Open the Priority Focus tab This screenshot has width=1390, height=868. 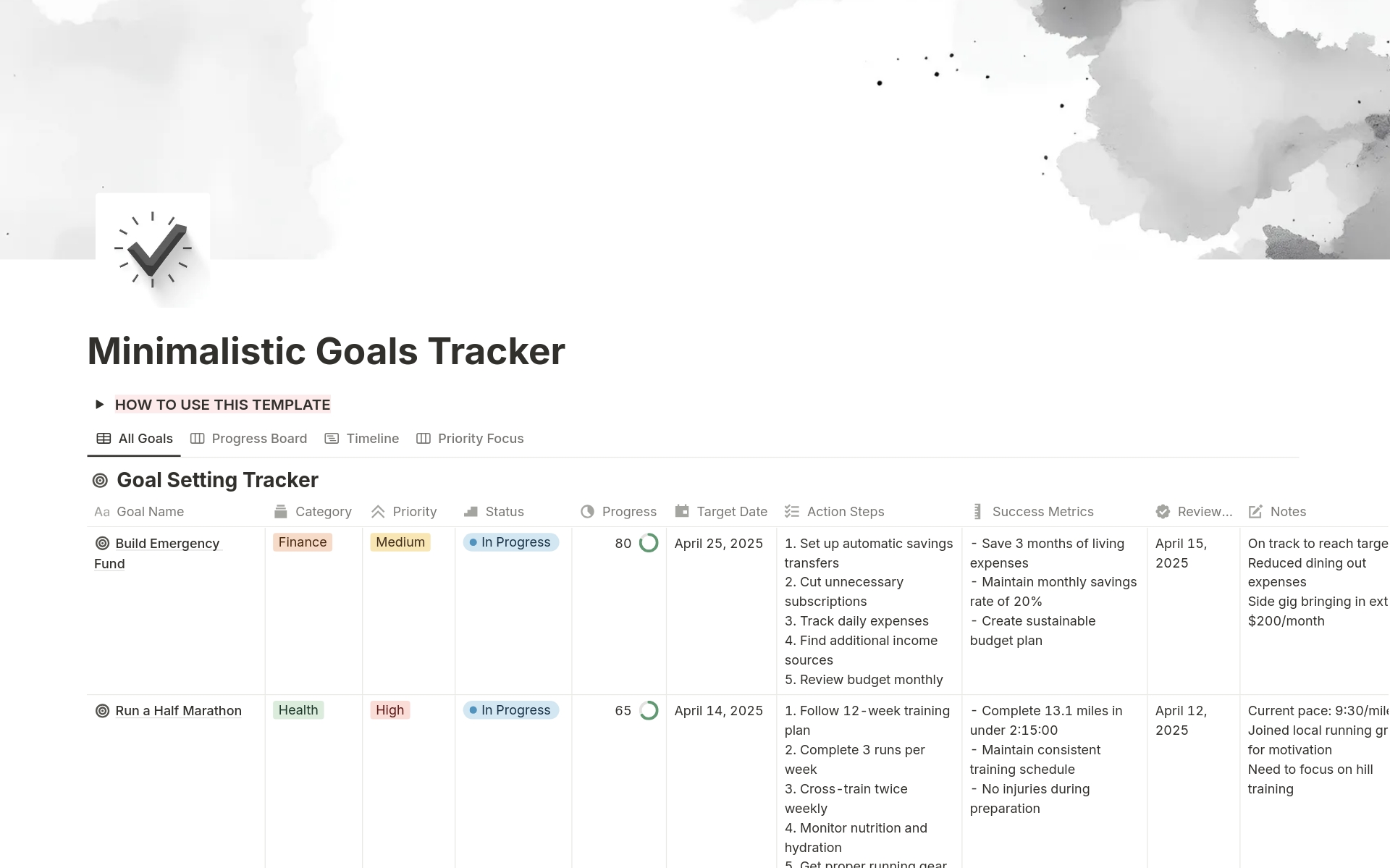point(470,439)
